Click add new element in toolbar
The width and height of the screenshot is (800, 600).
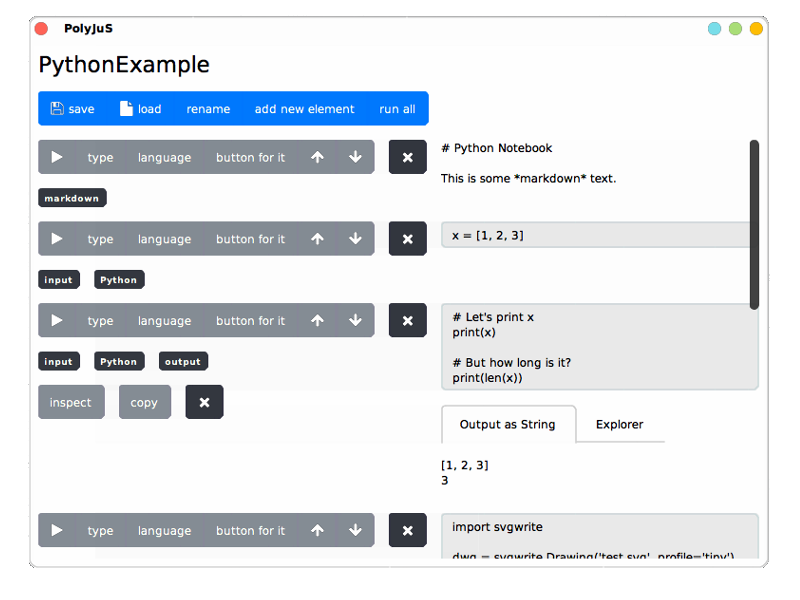[x=304, y=109]
